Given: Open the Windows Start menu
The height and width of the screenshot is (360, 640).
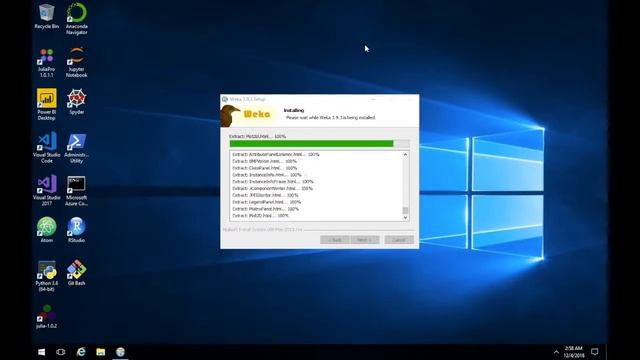Looking at the screenshot, I should (x=41, y=352).
